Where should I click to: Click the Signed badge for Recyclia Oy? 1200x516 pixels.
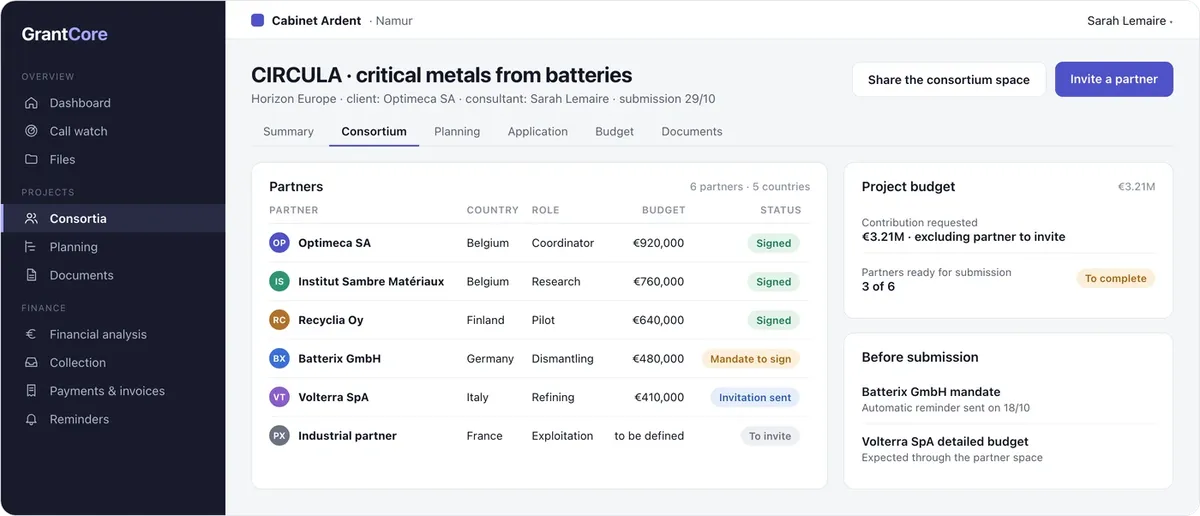(x=774, y=320)
